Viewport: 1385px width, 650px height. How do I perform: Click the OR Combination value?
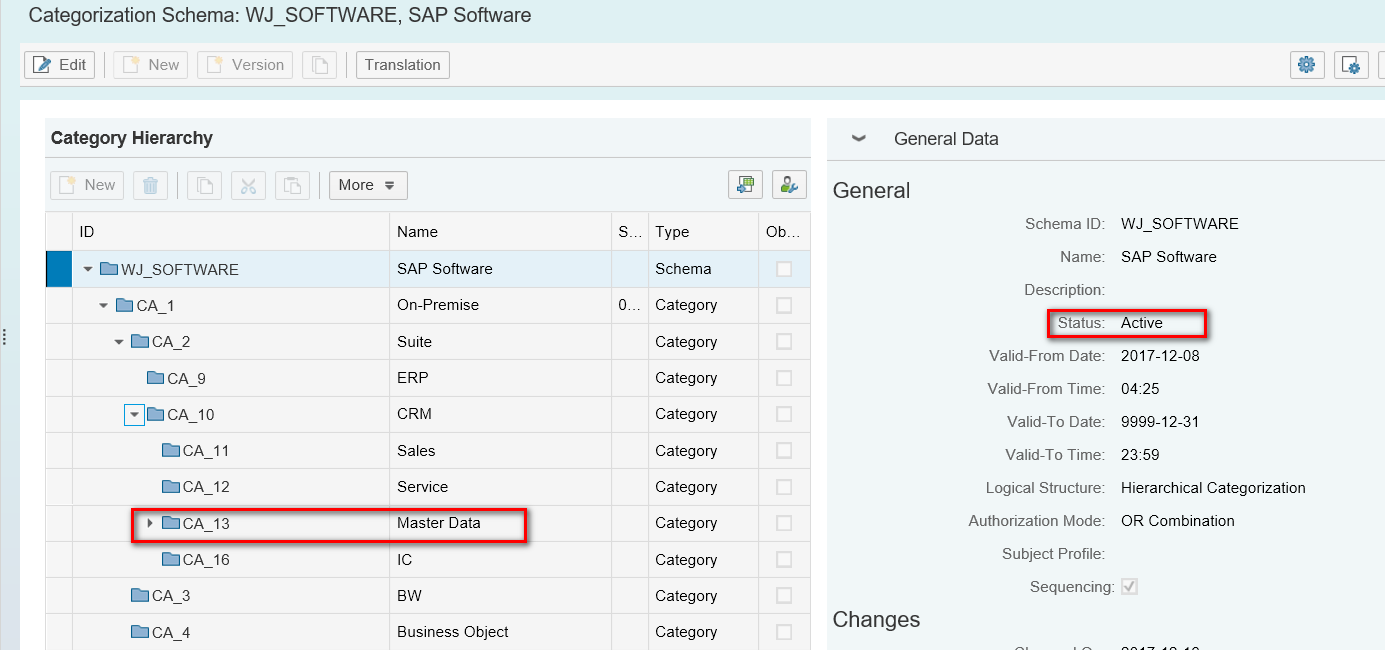coord(1178,521)
